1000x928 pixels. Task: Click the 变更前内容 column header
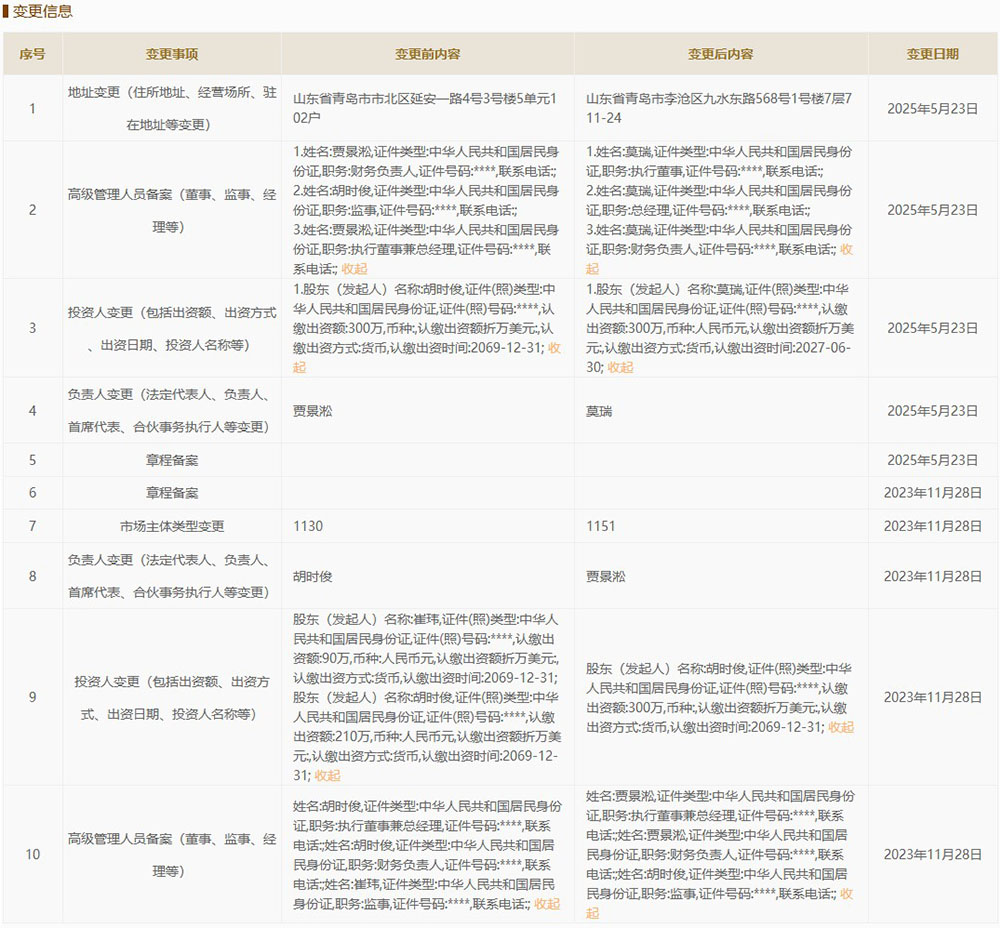428,54
